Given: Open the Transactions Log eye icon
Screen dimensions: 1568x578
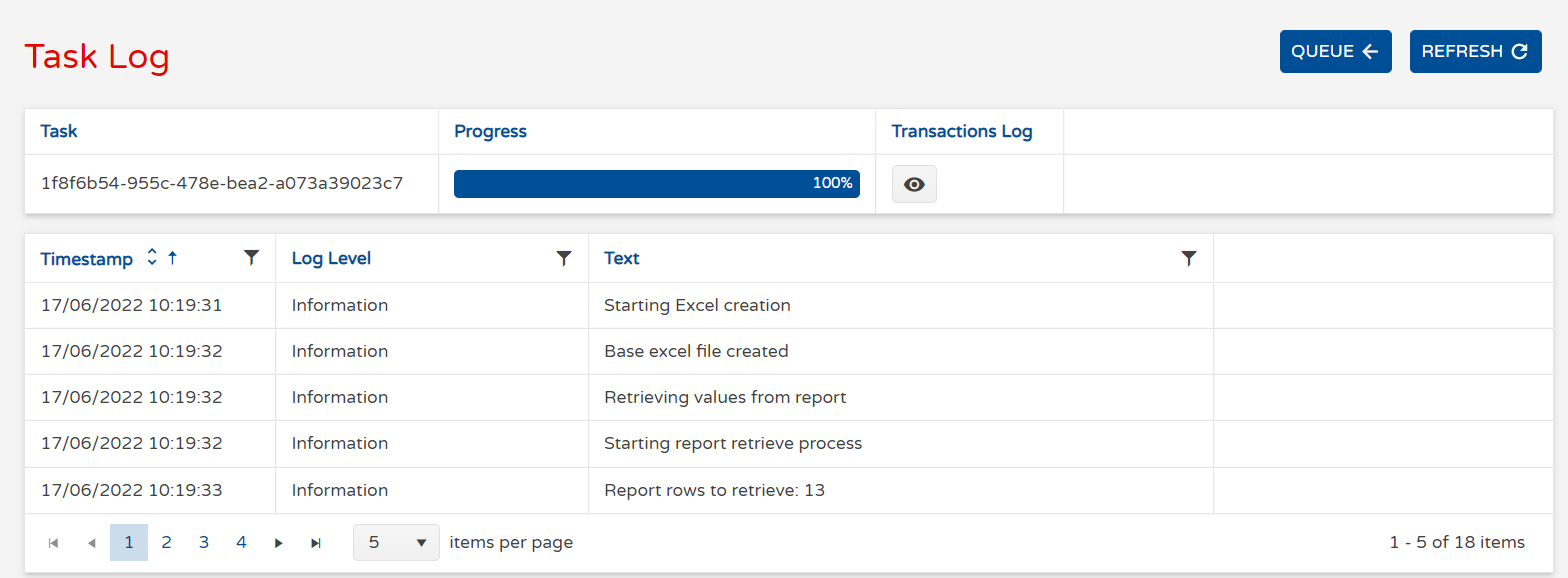Looking at the screenshot, I should coord(913,184).
